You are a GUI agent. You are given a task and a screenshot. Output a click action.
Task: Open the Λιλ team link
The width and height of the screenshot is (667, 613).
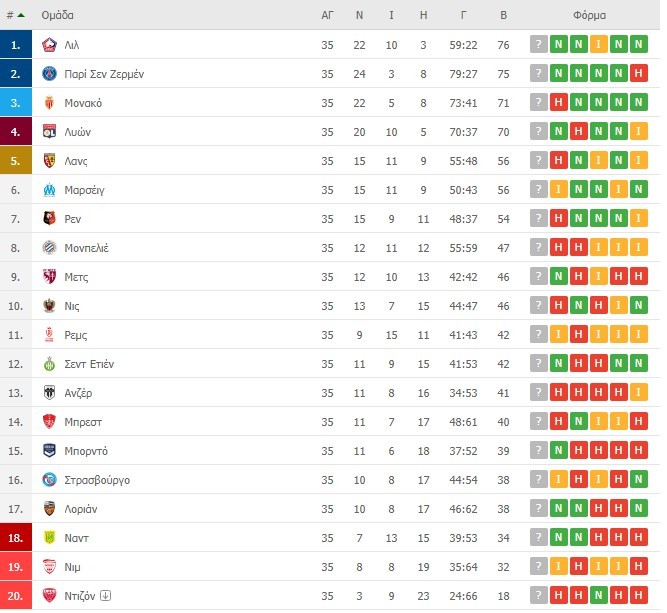pos(71,45)
